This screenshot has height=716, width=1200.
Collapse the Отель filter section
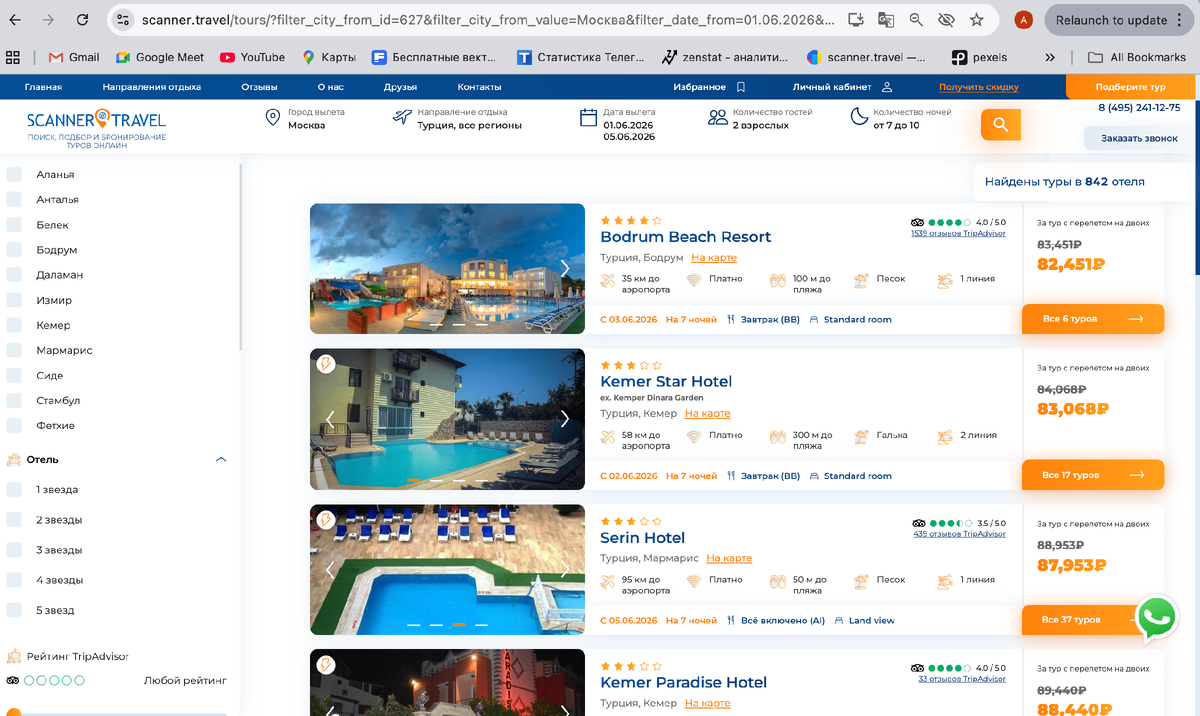(221, 460)
